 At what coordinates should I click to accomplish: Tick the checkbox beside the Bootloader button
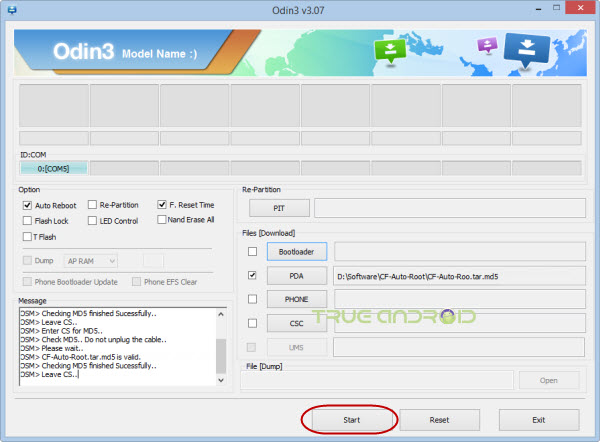tap(253, 251)
